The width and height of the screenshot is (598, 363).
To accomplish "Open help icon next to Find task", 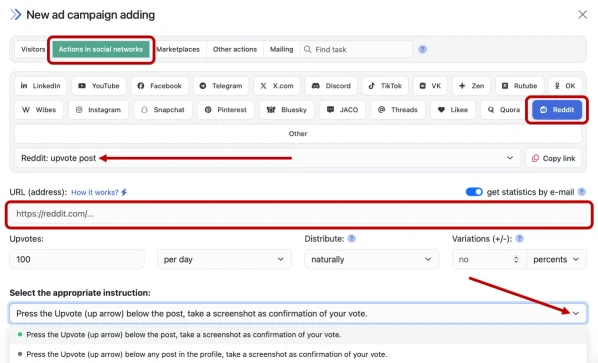I will coord(423,50).
